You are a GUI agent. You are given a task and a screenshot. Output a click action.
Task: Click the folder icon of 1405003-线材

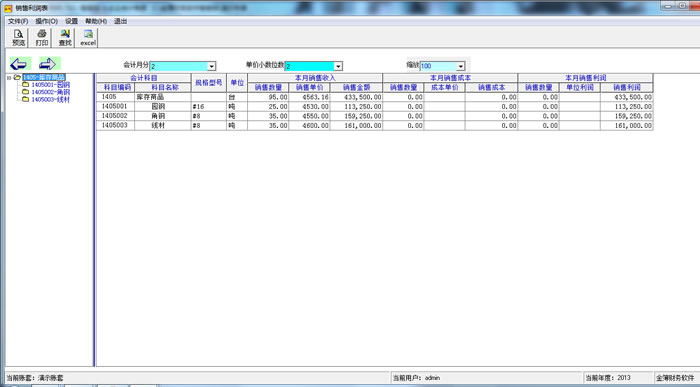pos(25,99)
